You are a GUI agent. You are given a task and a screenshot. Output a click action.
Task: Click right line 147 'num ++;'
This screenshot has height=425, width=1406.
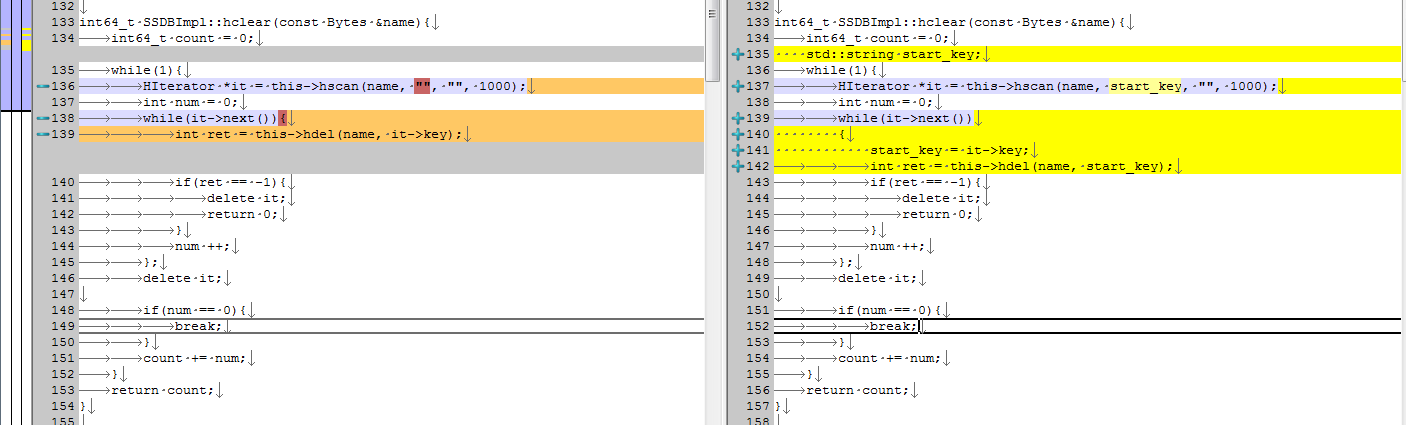898,246
